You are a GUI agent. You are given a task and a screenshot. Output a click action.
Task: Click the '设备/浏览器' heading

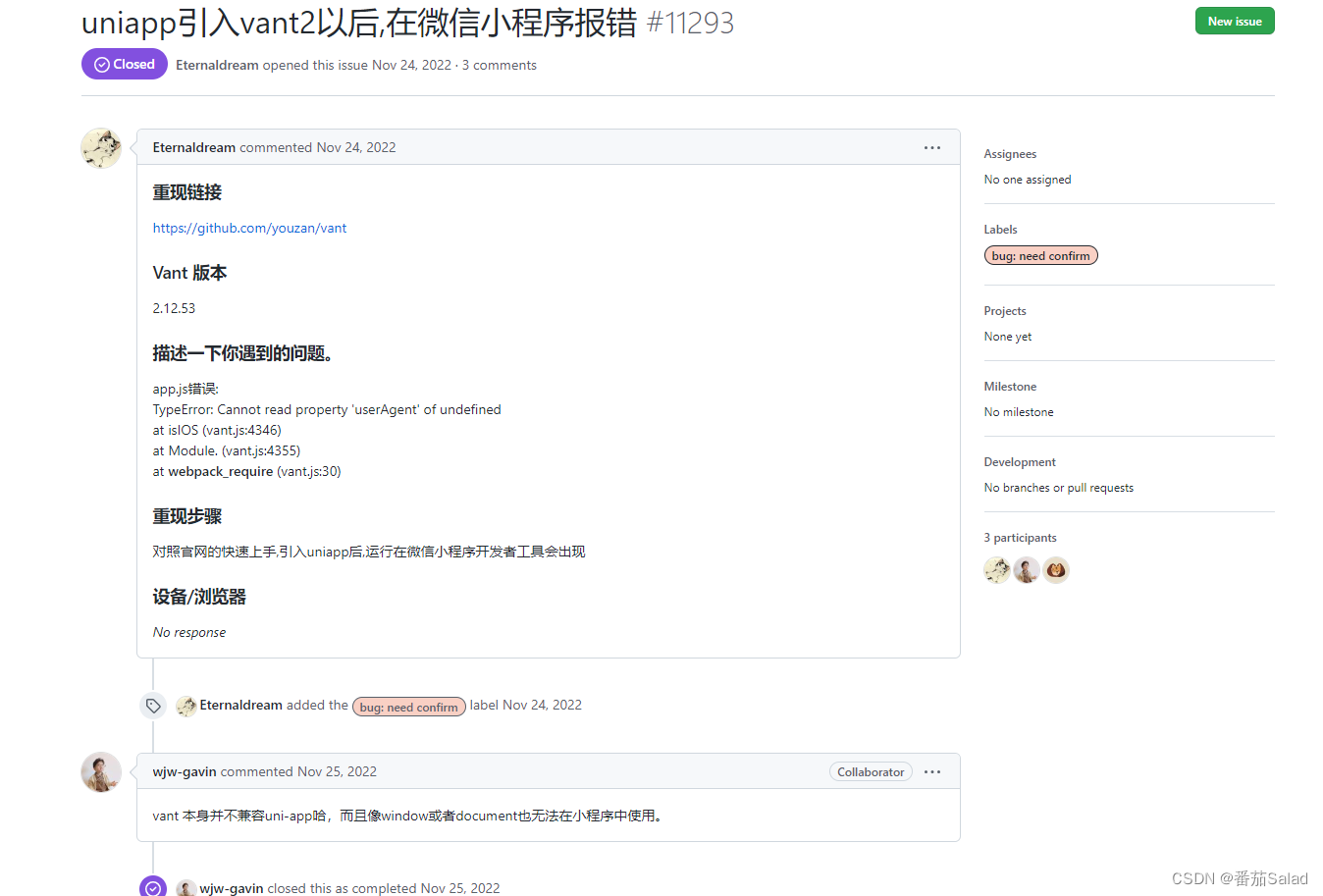(199, 597)
